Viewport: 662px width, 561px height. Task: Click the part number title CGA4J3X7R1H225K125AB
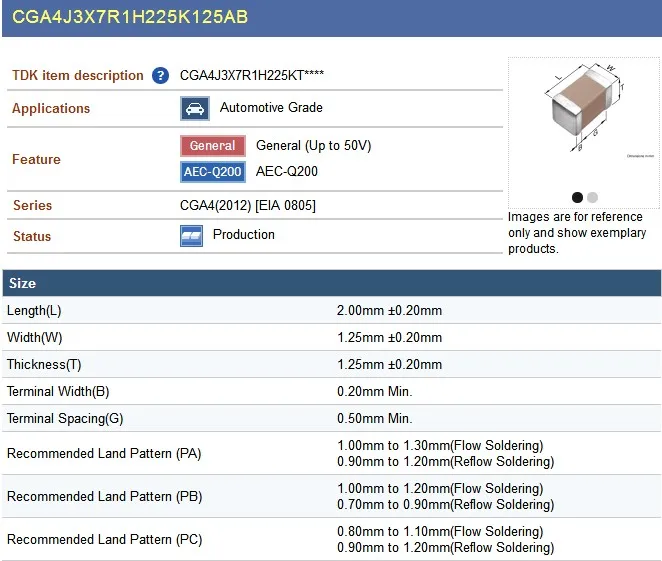click(130, 17)
